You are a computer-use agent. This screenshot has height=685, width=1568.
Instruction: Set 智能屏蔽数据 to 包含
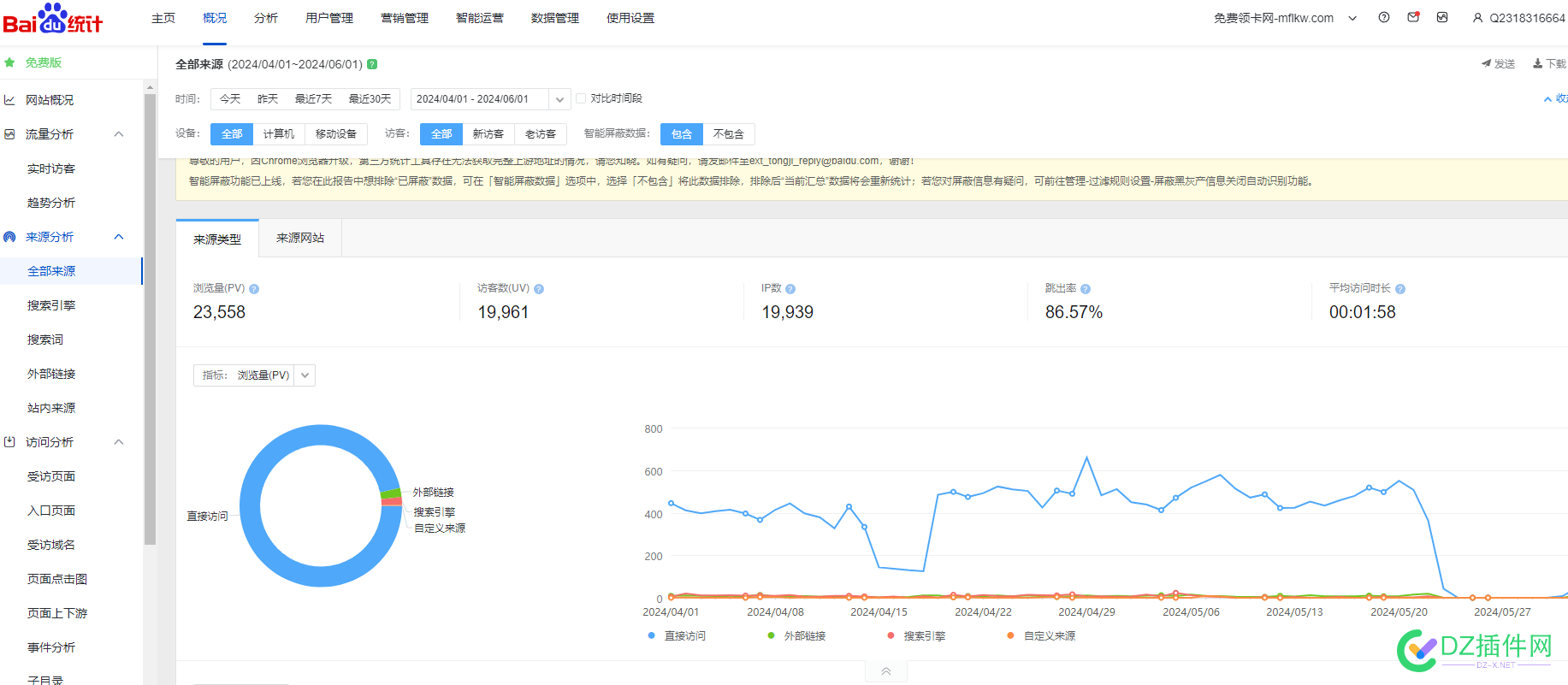click(682, 134)
